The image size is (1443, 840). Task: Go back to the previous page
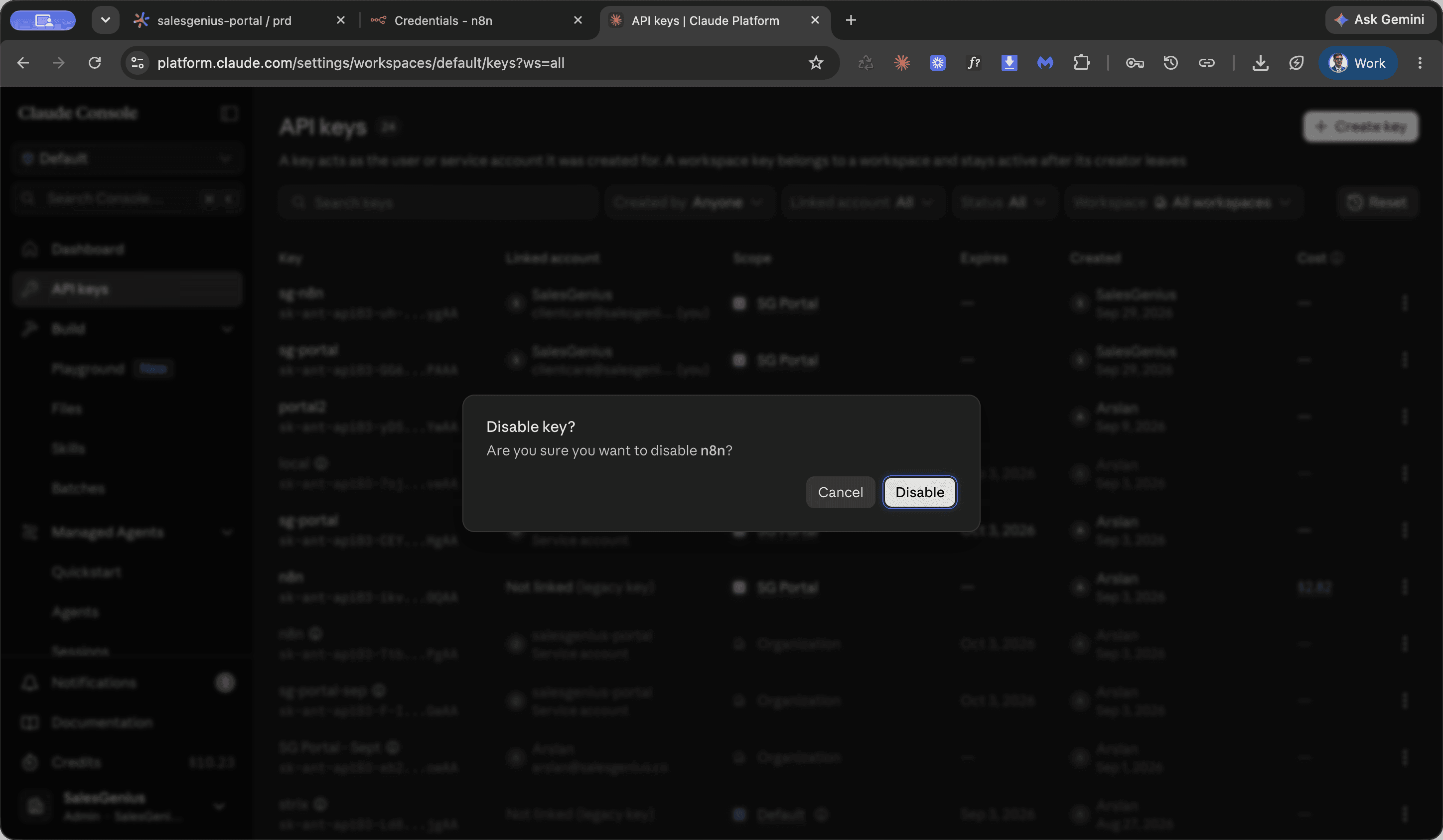23,63
